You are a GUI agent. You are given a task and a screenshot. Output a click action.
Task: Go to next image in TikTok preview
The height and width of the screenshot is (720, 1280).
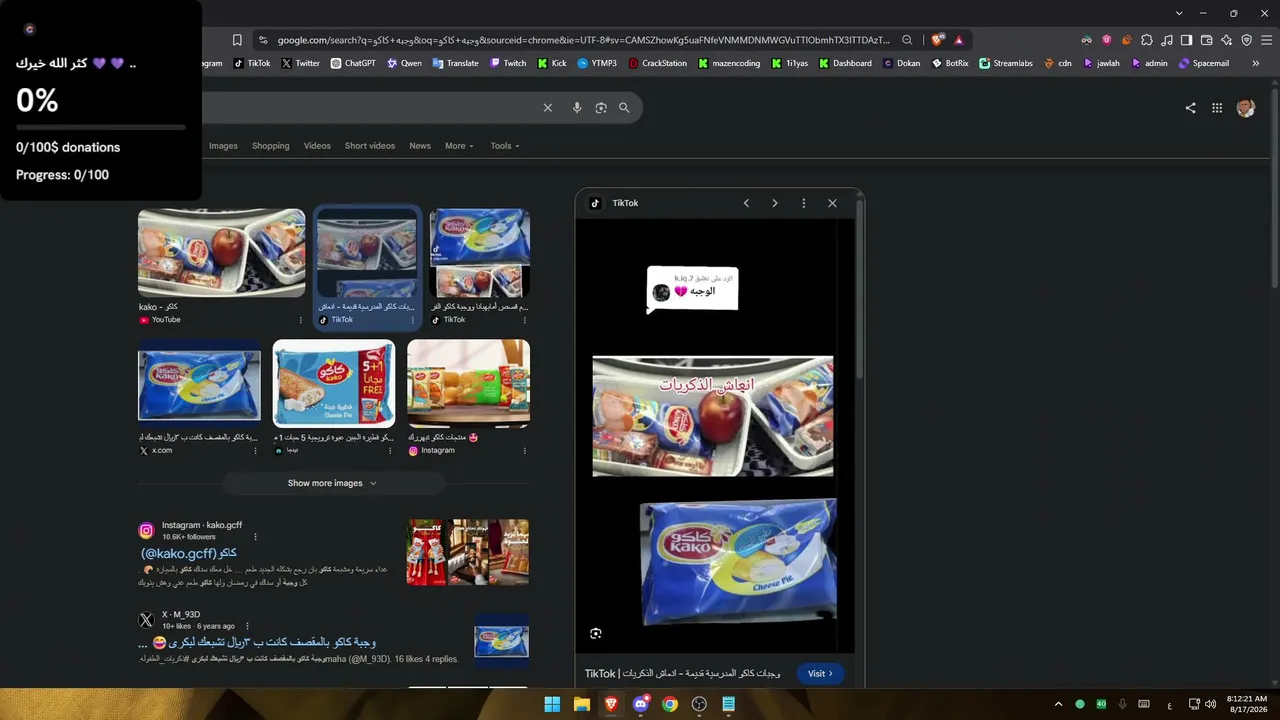click(x=774, y=203)
